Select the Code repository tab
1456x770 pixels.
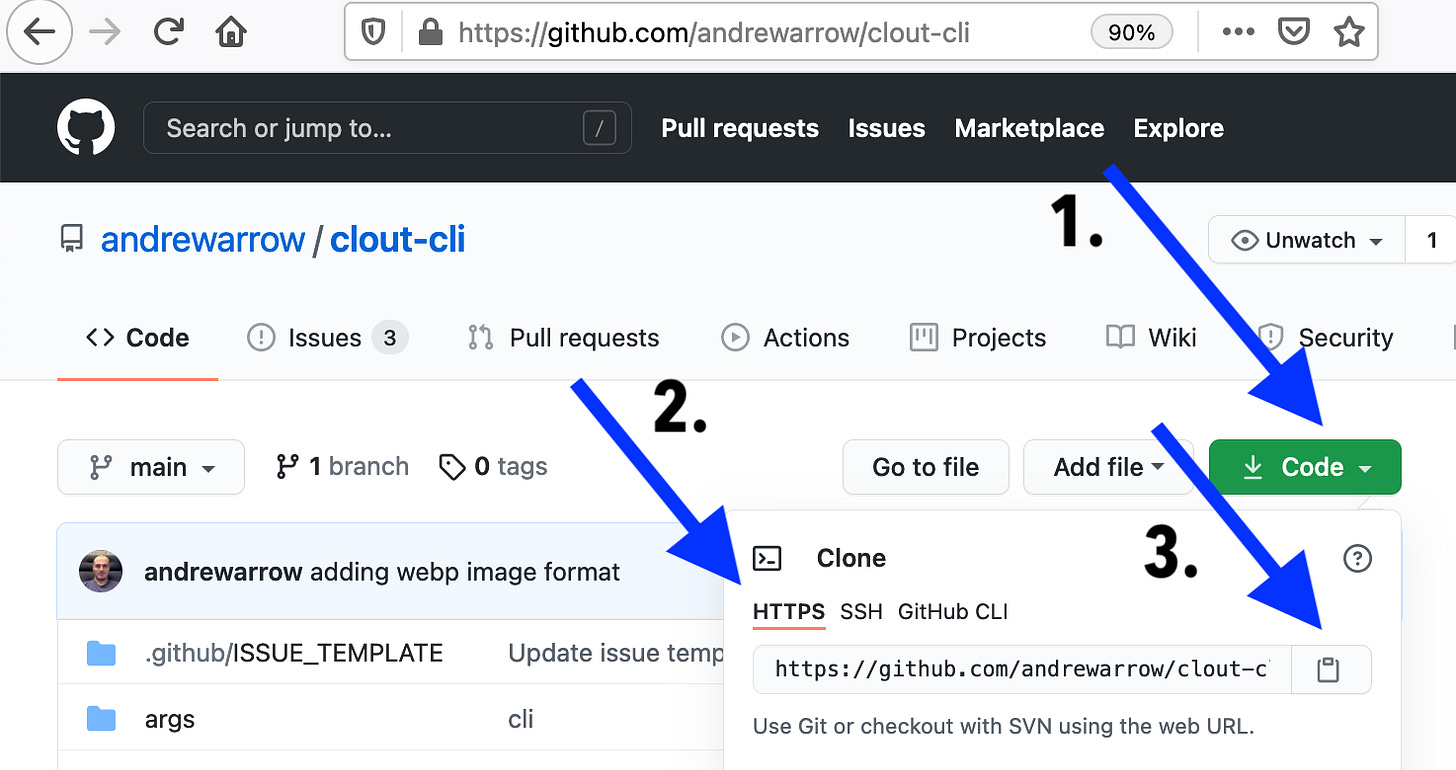pos(138,338)
